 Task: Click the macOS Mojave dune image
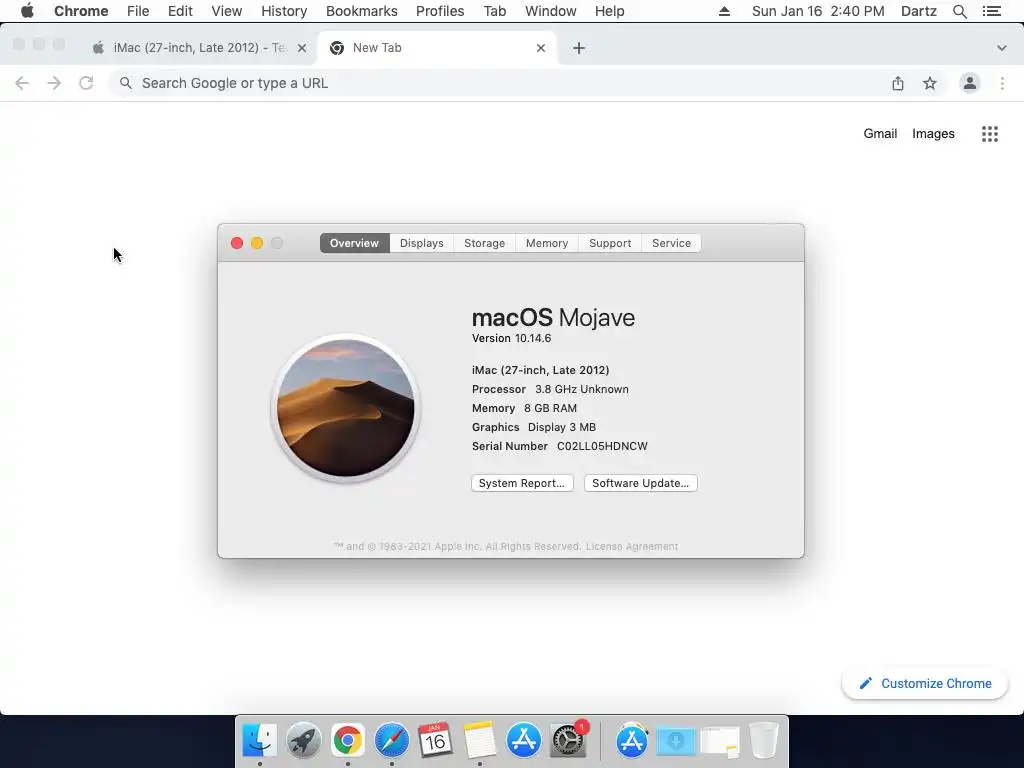point(345,408)
